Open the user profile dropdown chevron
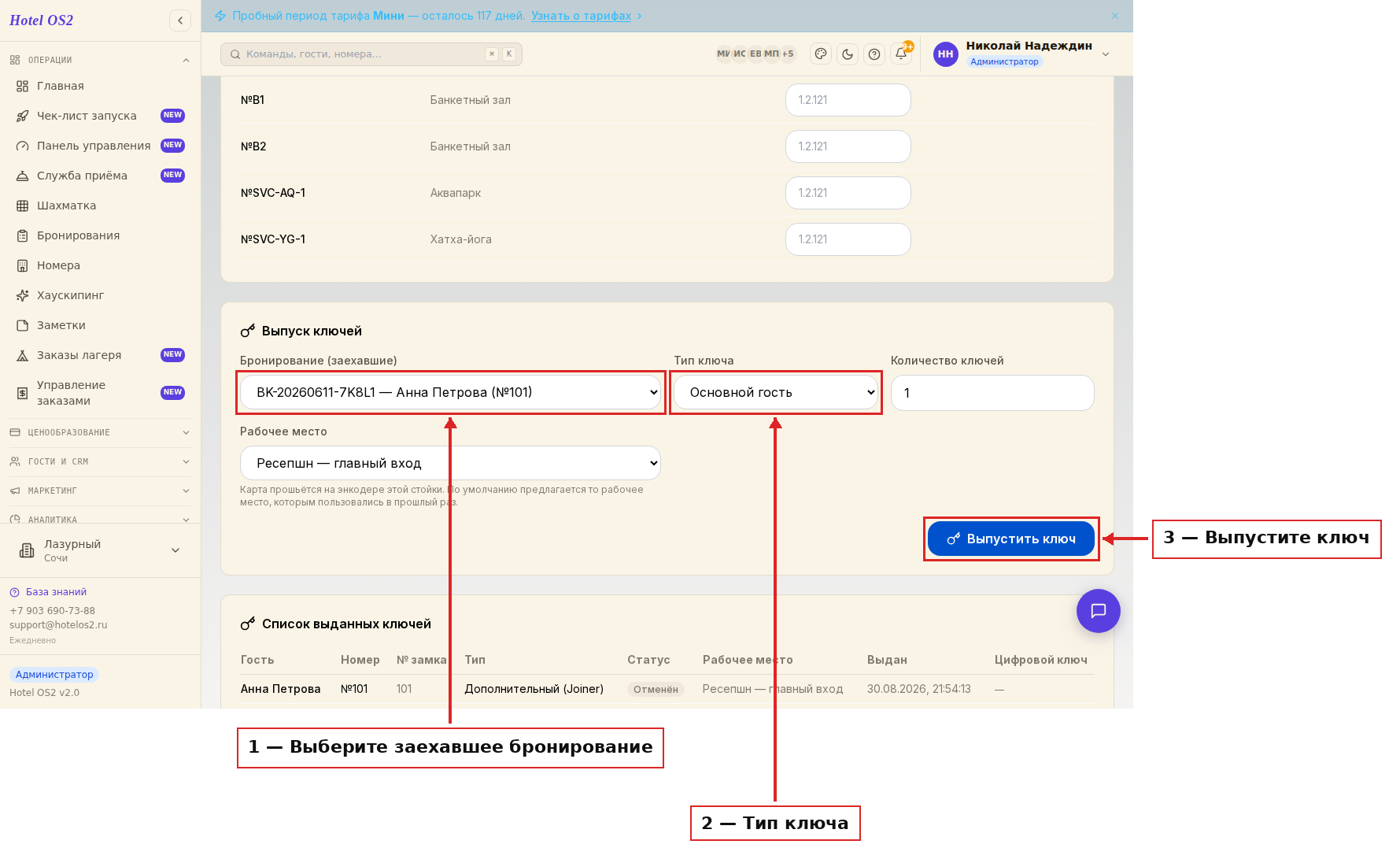Image resolution: width=1400 pixels, height=859 pixels. point(1106,54)
